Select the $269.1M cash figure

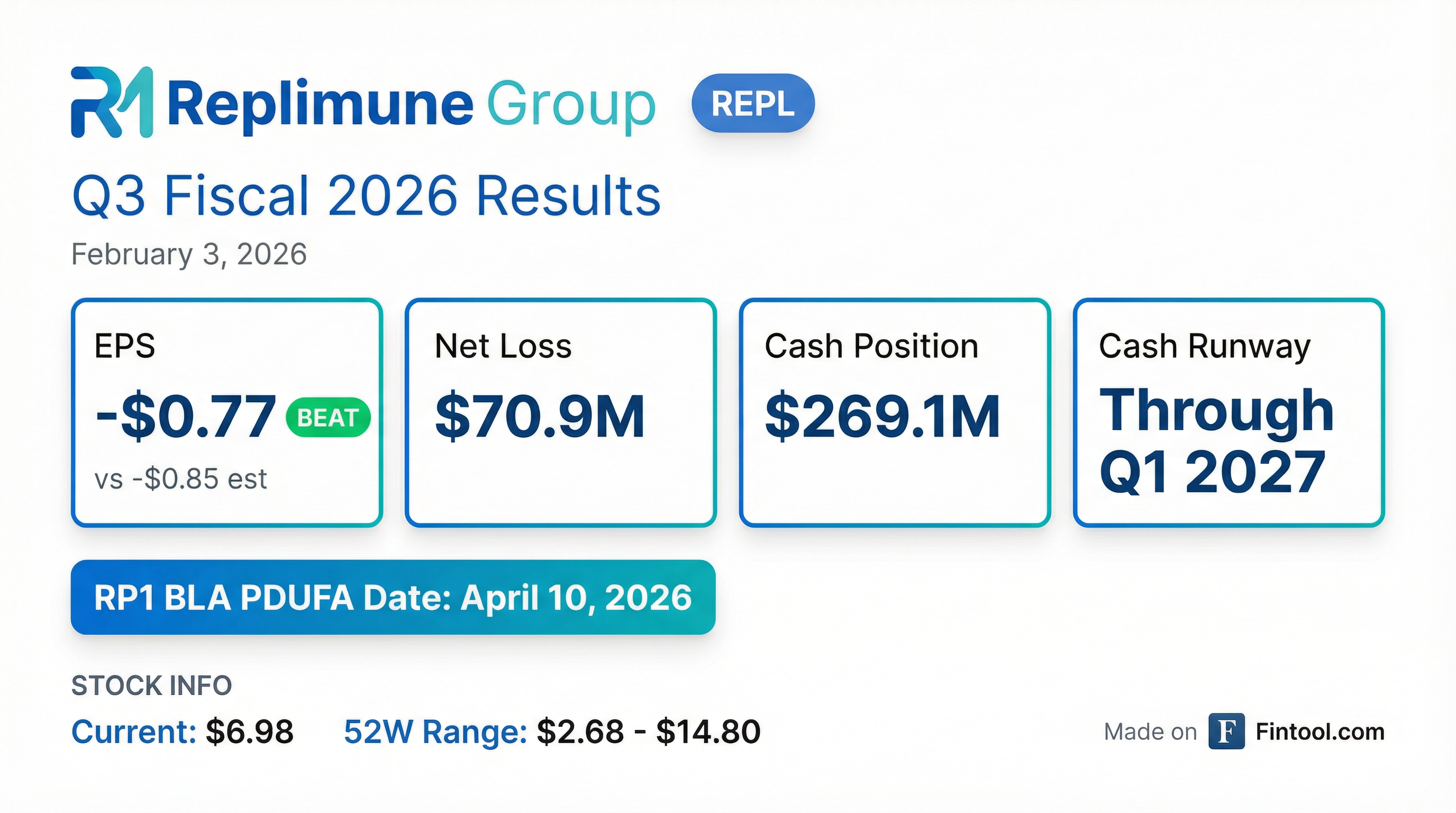point(882,417)
